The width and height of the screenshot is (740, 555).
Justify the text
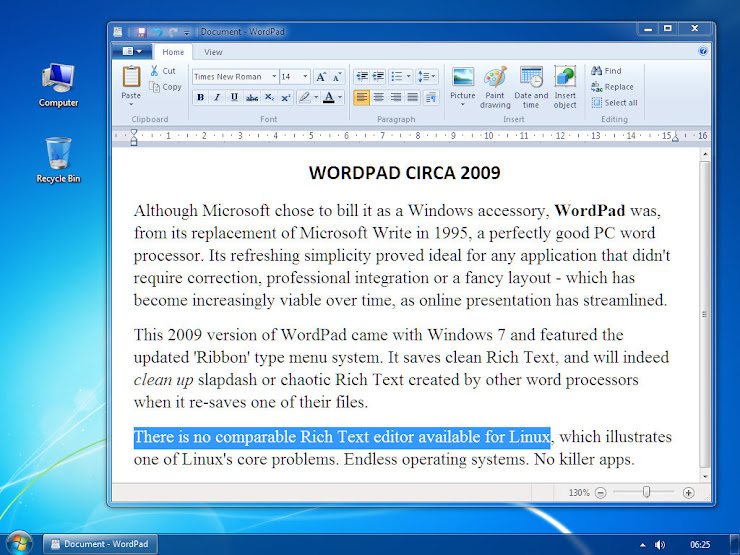[x=412, y=97]
